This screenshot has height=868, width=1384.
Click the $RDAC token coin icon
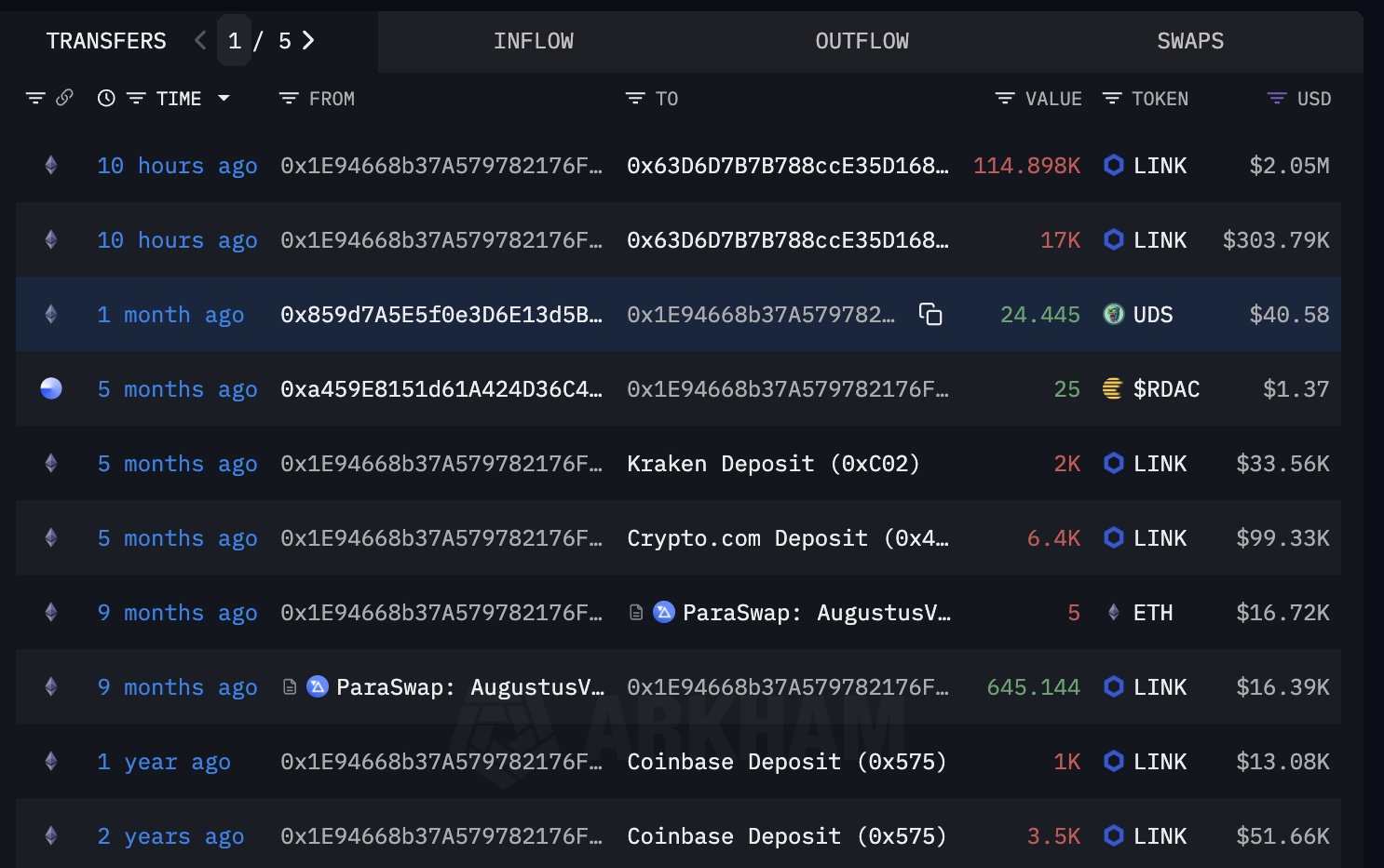click(1112, 389)
